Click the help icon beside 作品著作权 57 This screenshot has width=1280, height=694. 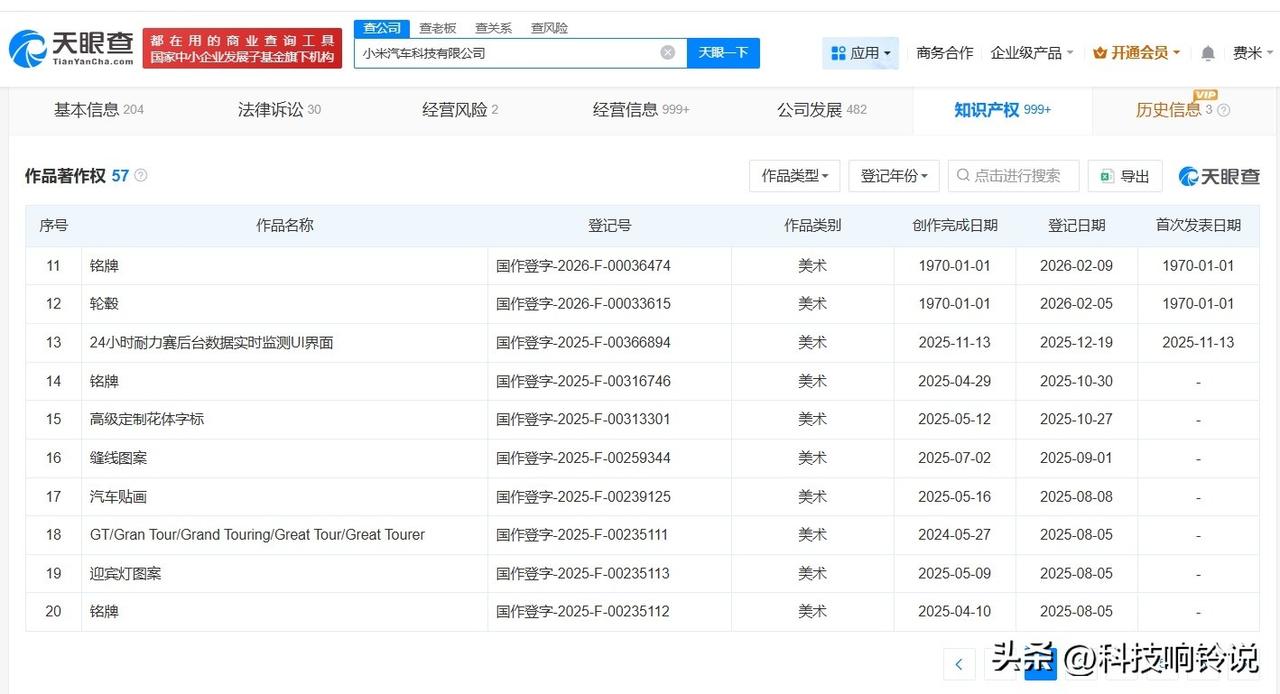pyautogui.click(x=141, y=176)
